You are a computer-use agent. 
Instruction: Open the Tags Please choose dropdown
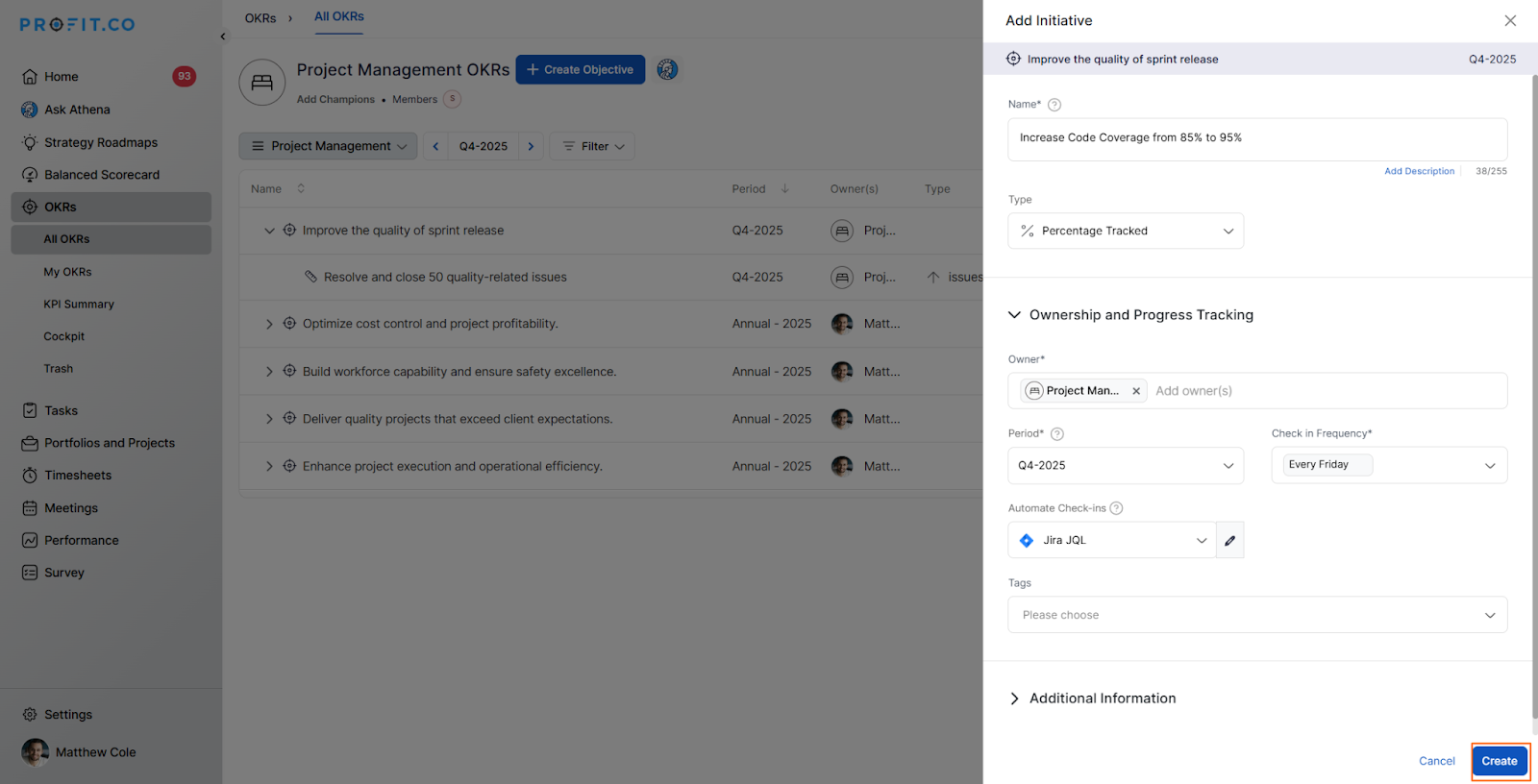(x=1257, y=615)
